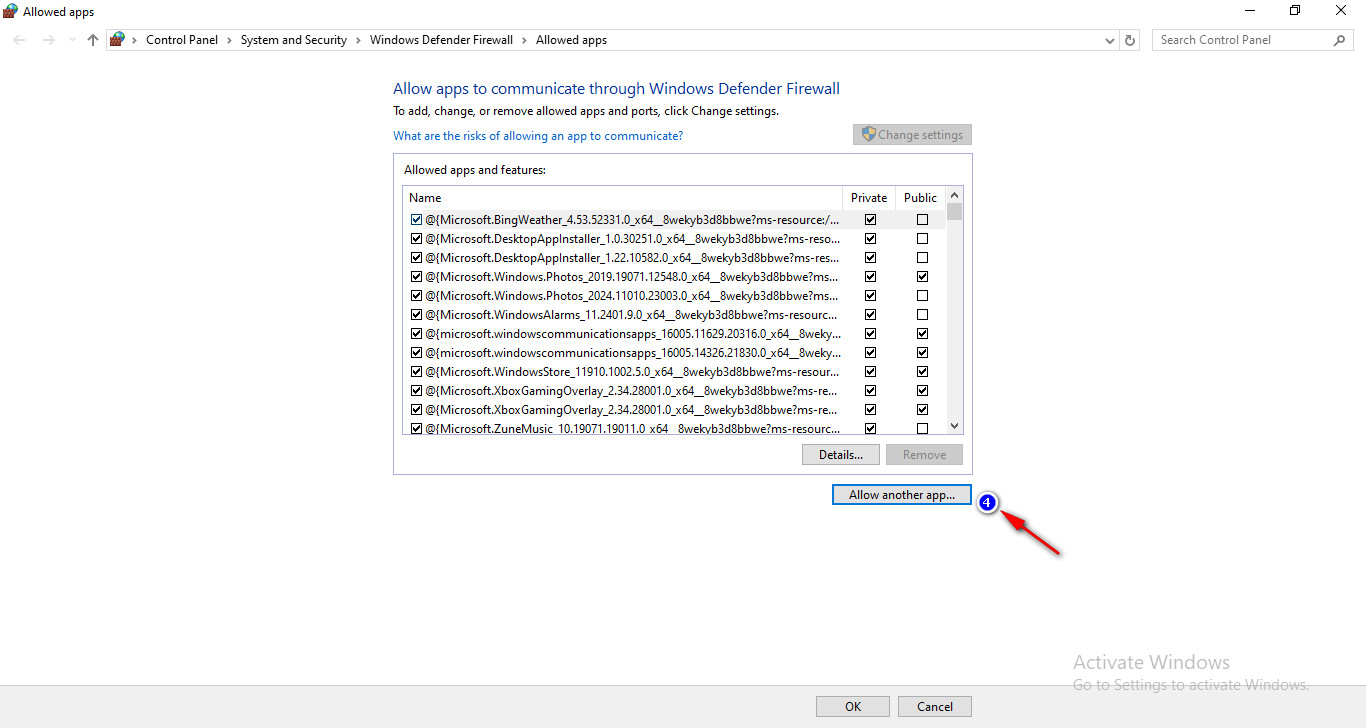Click the Allow another app button
The height and width of the screenshot is (728, 1366).
902,494
